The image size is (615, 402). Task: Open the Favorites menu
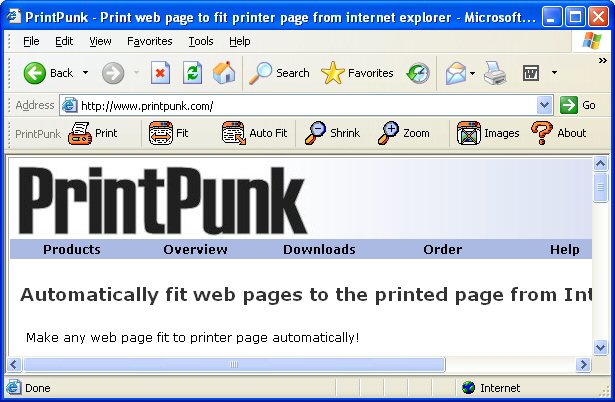pos(149,41)
